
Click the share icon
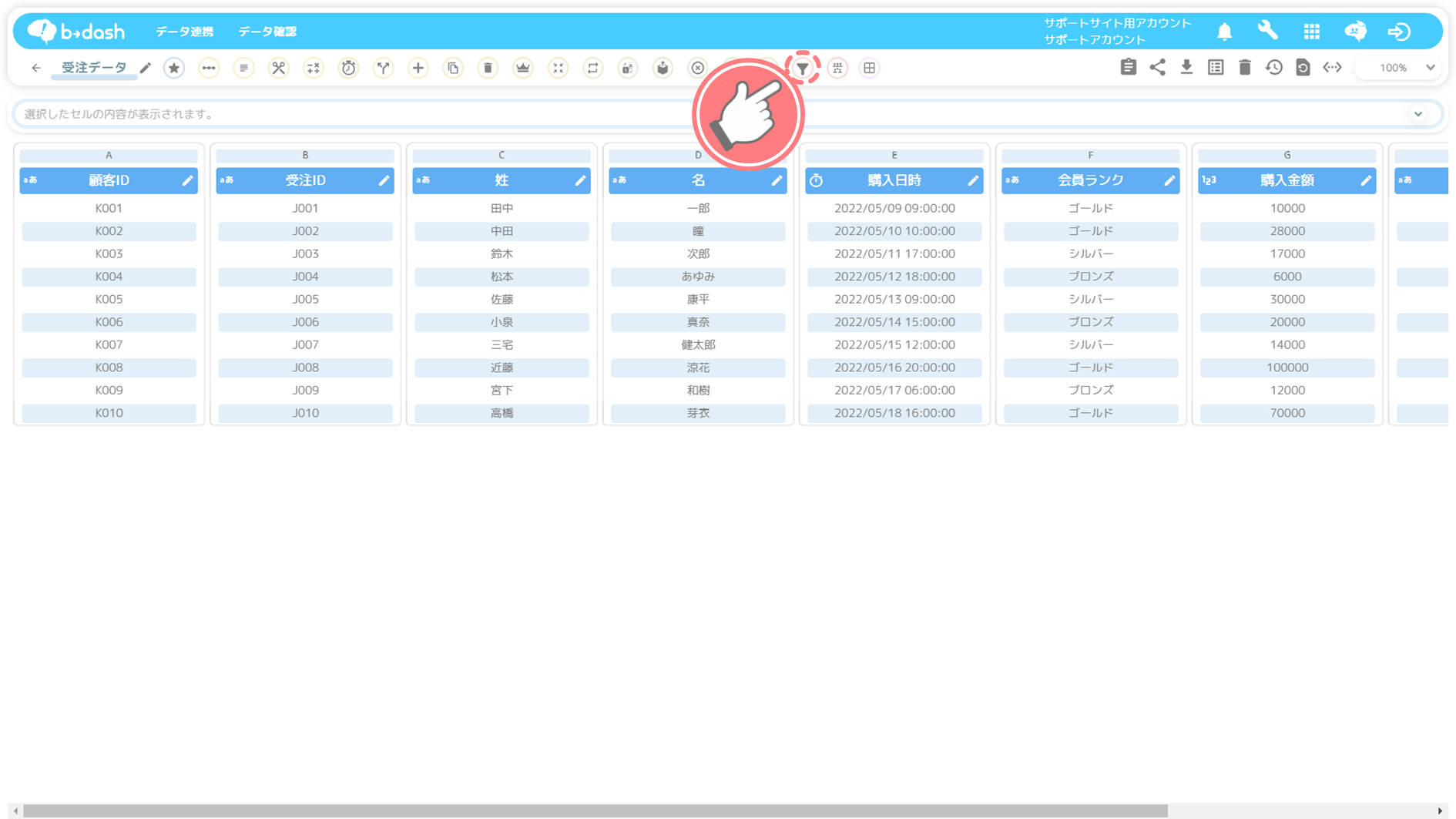[1157, 67]
